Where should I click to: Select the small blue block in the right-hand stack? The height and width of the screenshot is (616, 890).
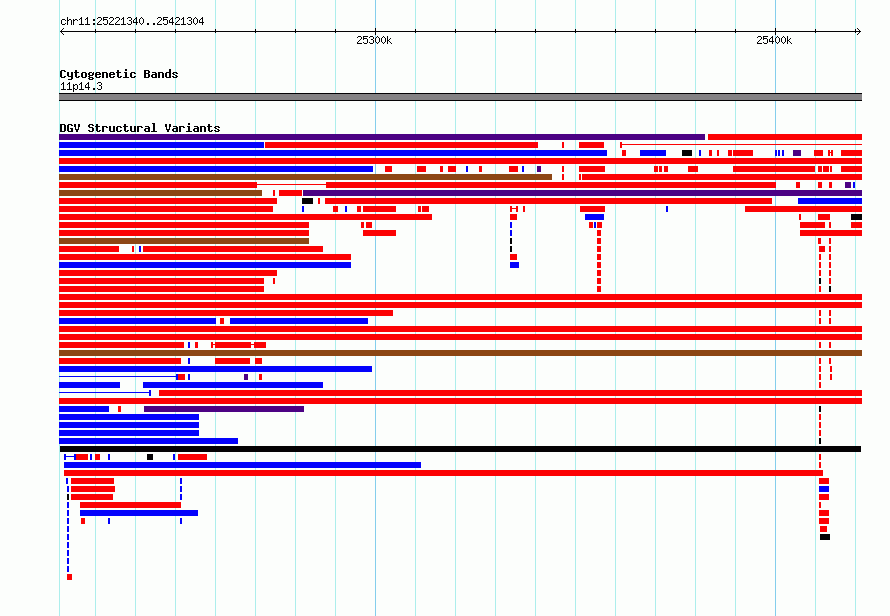point(824,489)
